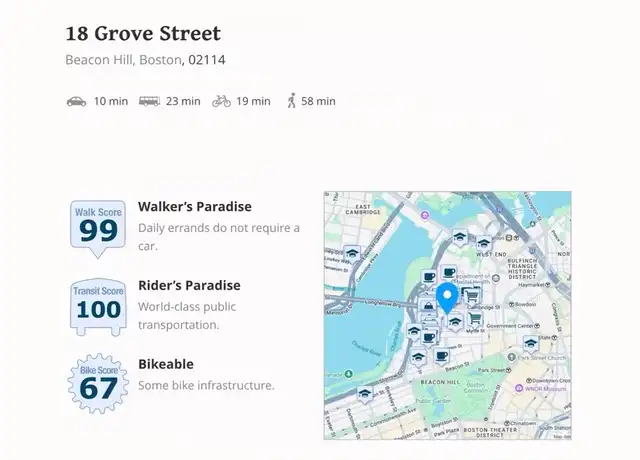The height and width of the screenshot is (460, 640).
Task: Click the East Cambridge map label
Action: 363,209
